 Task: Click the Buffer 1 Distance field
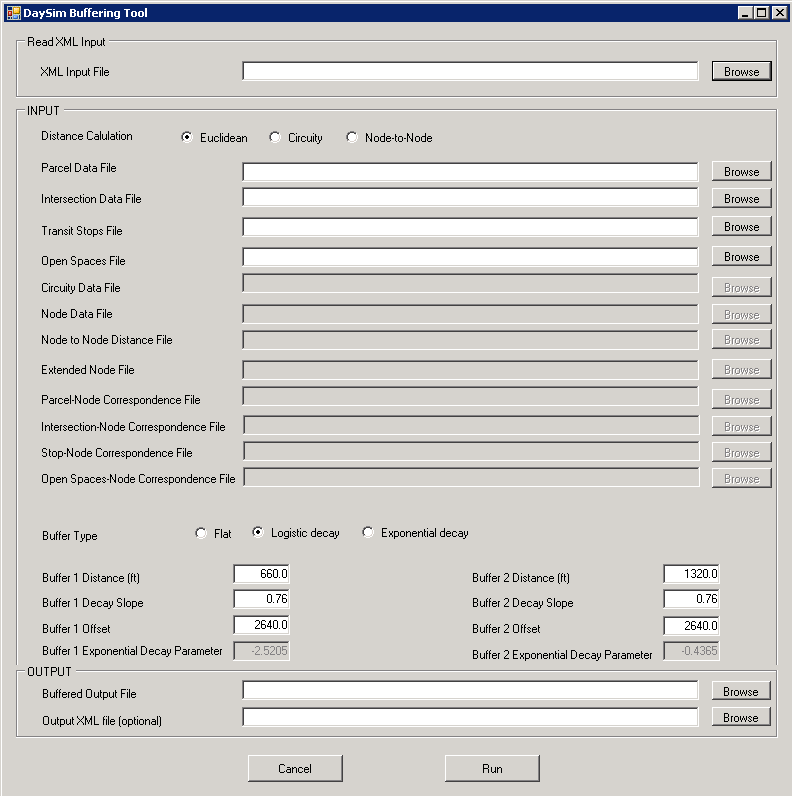[x=262, y=574]
